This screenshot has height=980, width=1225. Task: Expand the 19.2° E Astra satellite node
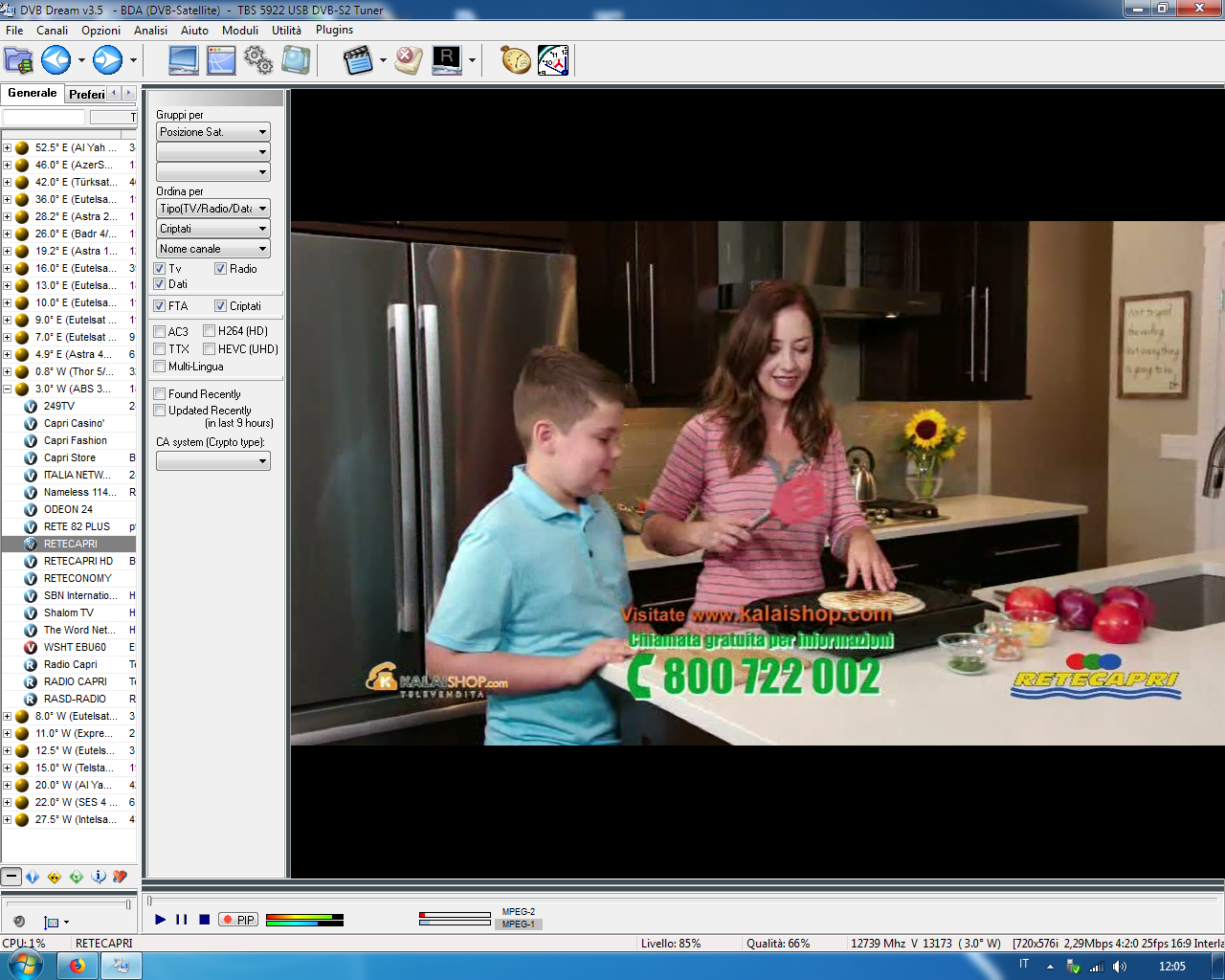tap(7, 251)
